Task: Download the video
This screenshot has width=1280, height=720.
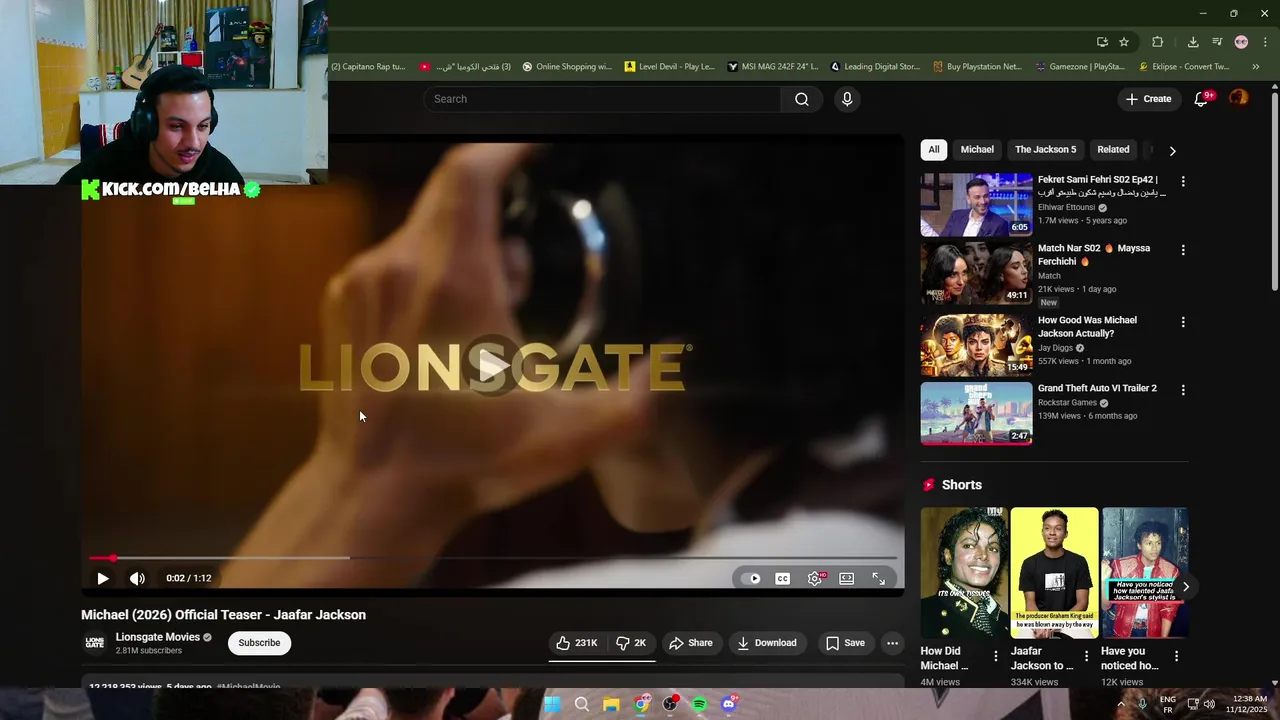Action: [767, 643]
